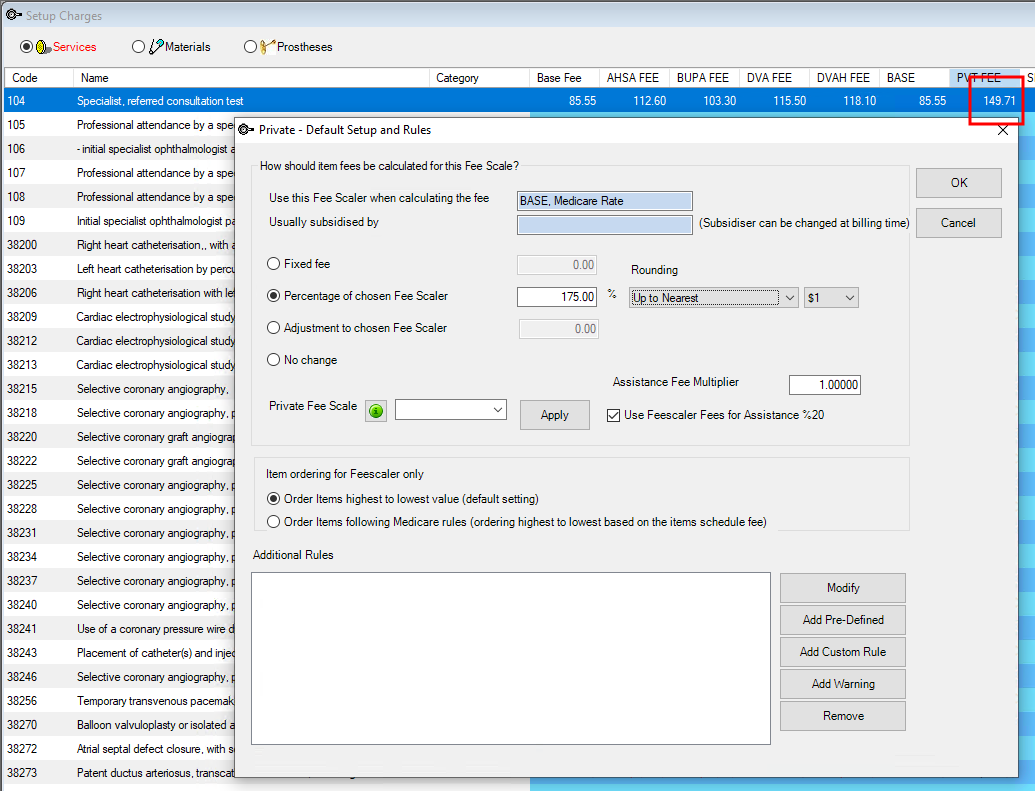The image size is (1035, 791).
Task: Select row 38209 Cardiac electrophysiological study
Action: tap(119, 317)
